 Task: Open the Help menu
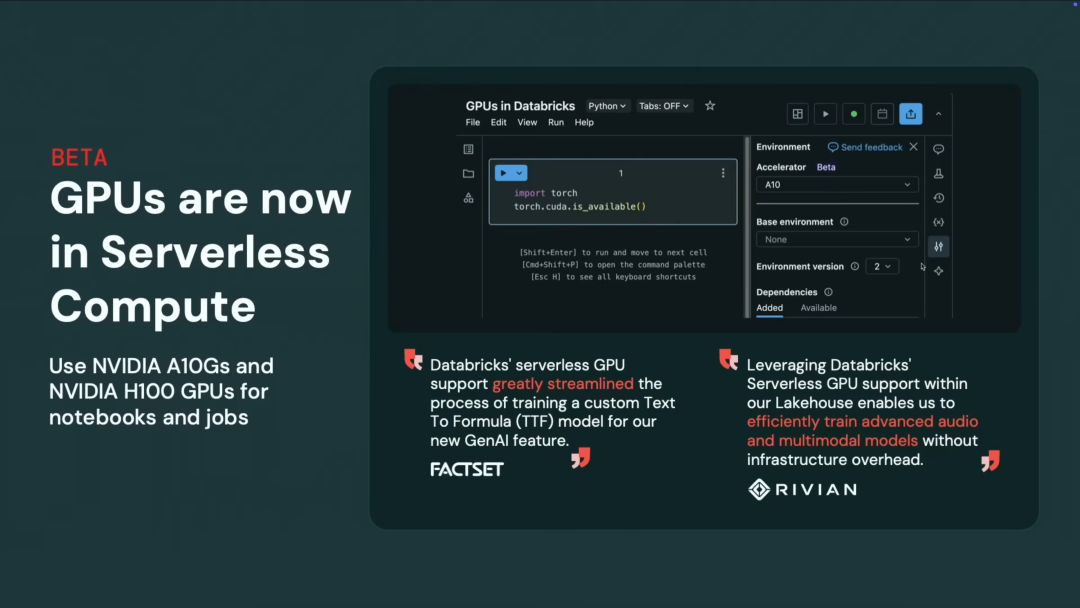tap(584, 123)
